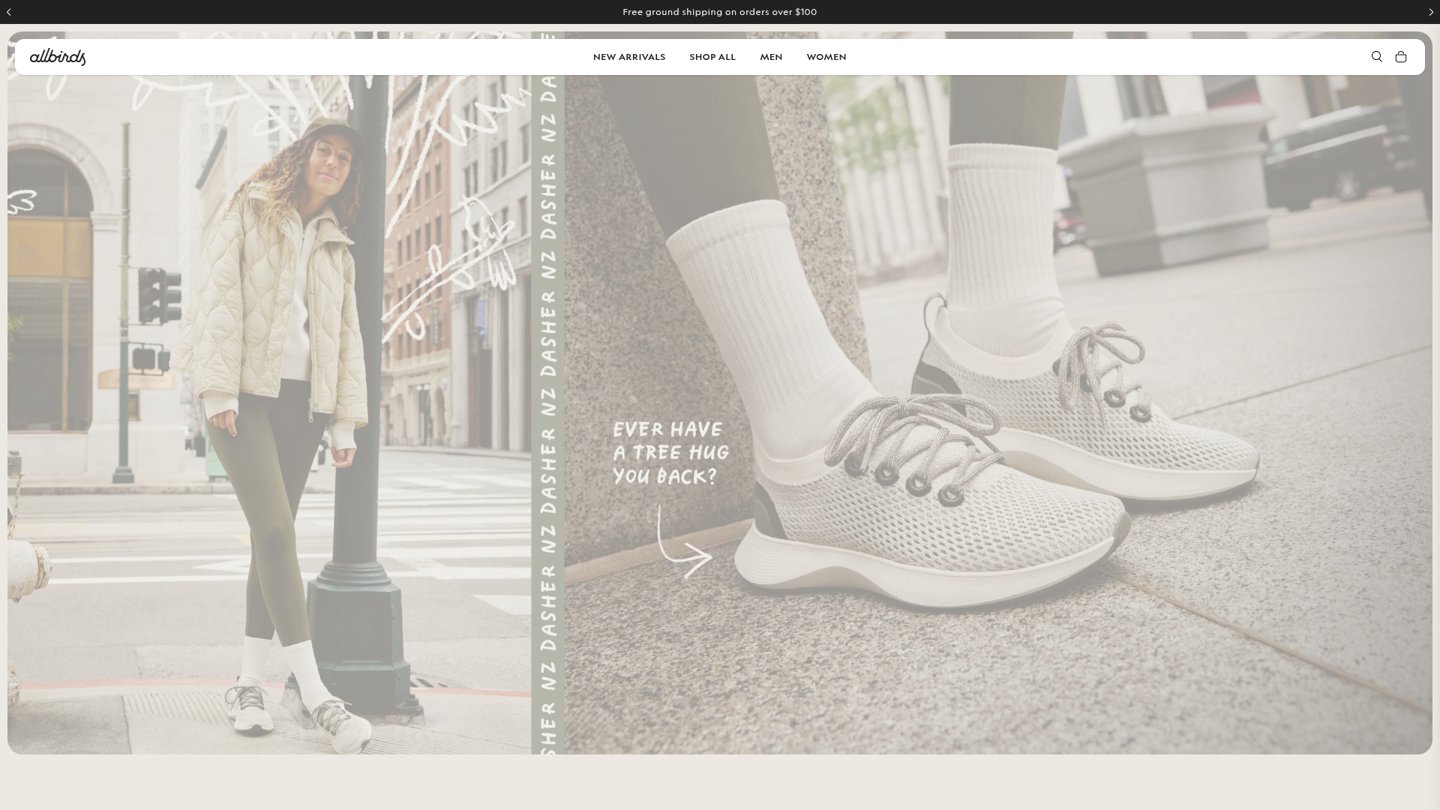Open the Shop All menu
Viewport: 1440px width, 810px height.
click(712, 57)
